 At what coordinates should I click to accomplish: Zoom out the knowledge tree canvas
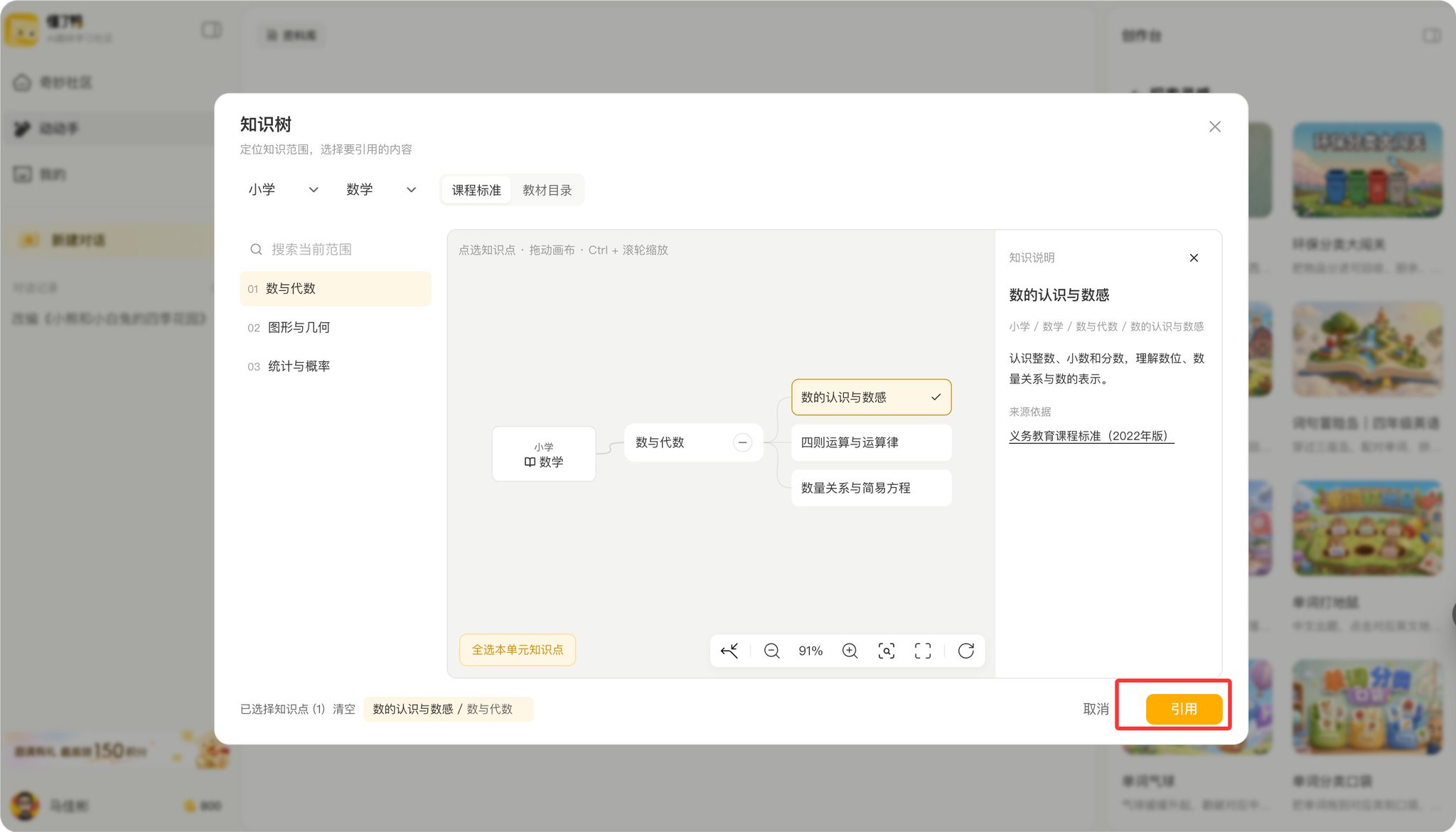coord(771,651)
